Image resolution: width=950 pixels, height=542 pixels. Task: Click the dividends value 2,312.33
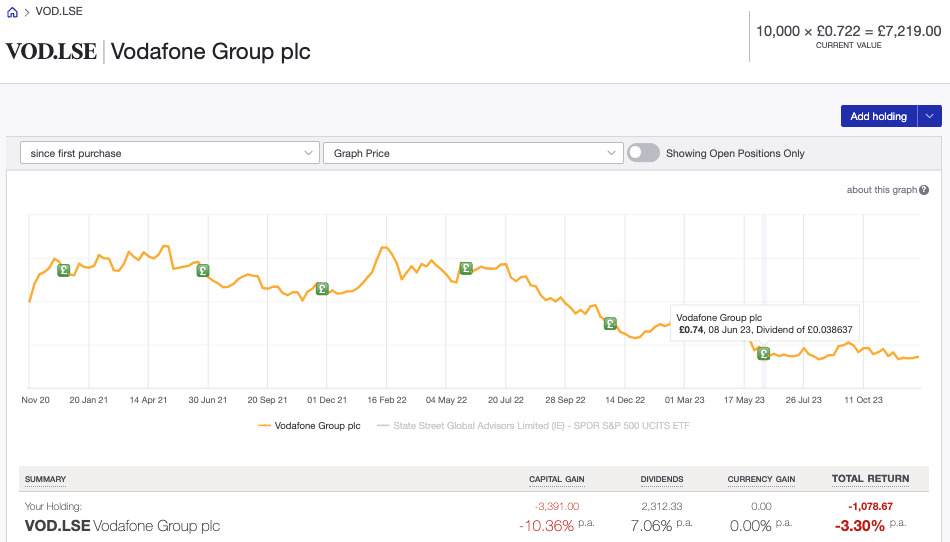662,506
